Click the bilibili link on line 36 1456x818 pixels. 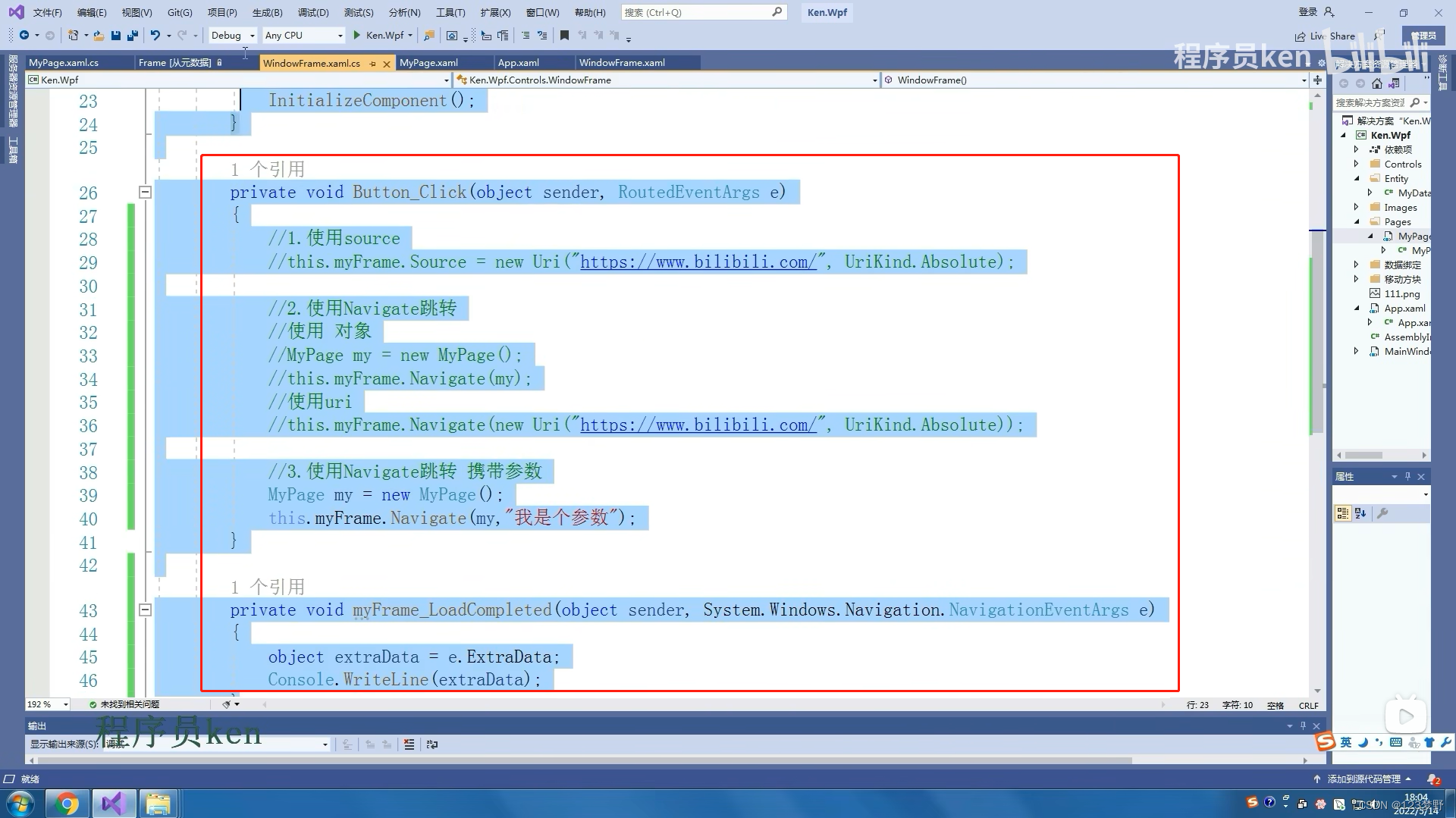698,425
